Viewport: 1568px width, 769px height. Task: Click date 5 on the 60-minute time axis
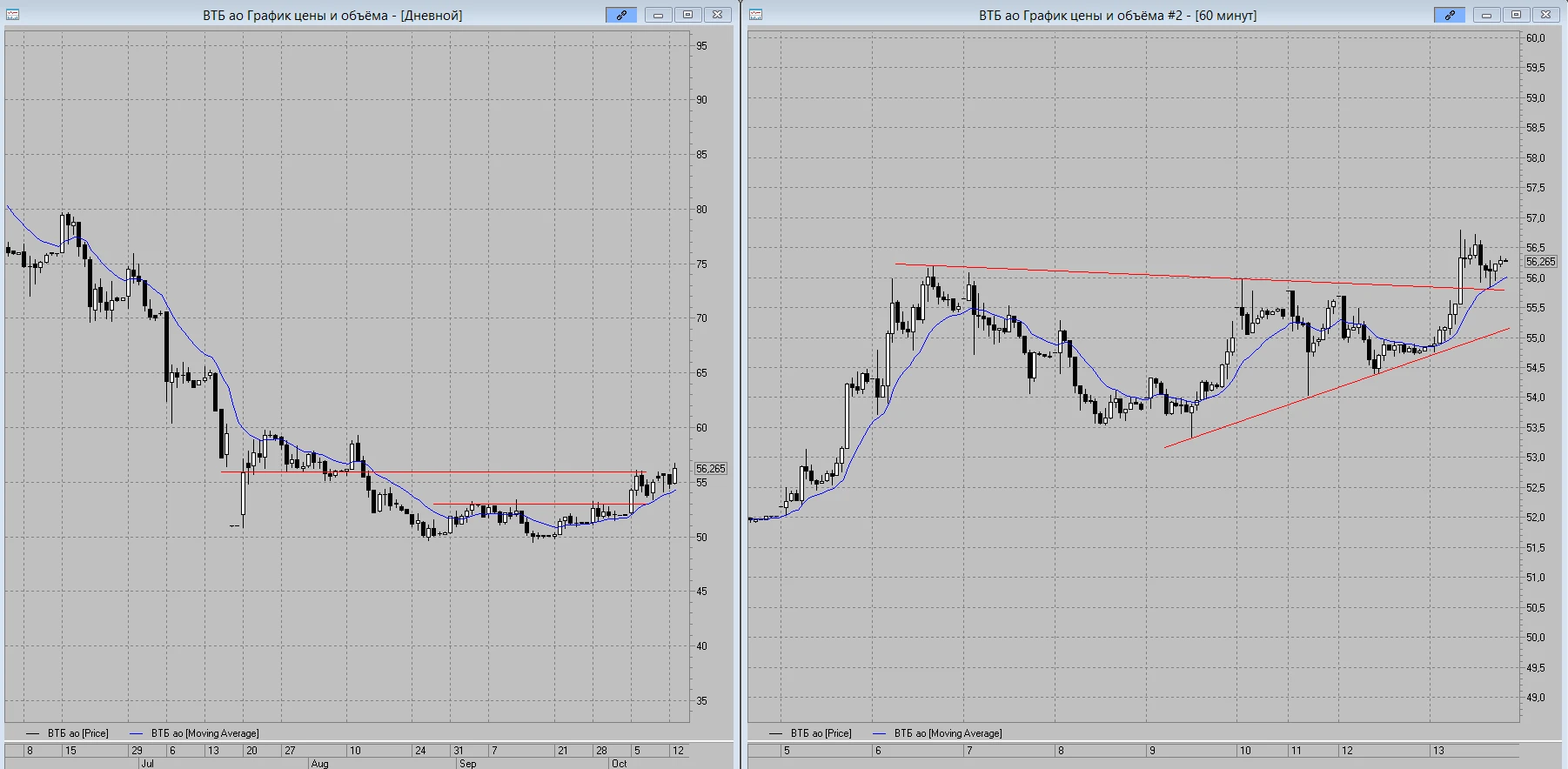[x=787, y=751]
